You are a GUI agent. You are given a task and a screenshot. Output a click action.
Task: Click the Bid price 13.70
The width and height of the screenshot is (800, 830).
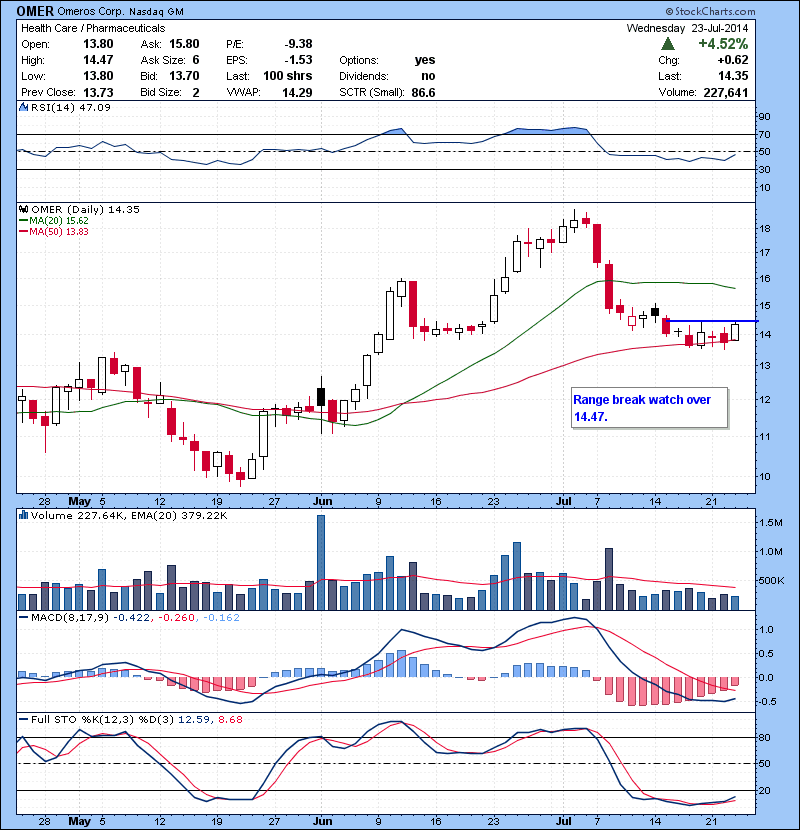(184, 76)
